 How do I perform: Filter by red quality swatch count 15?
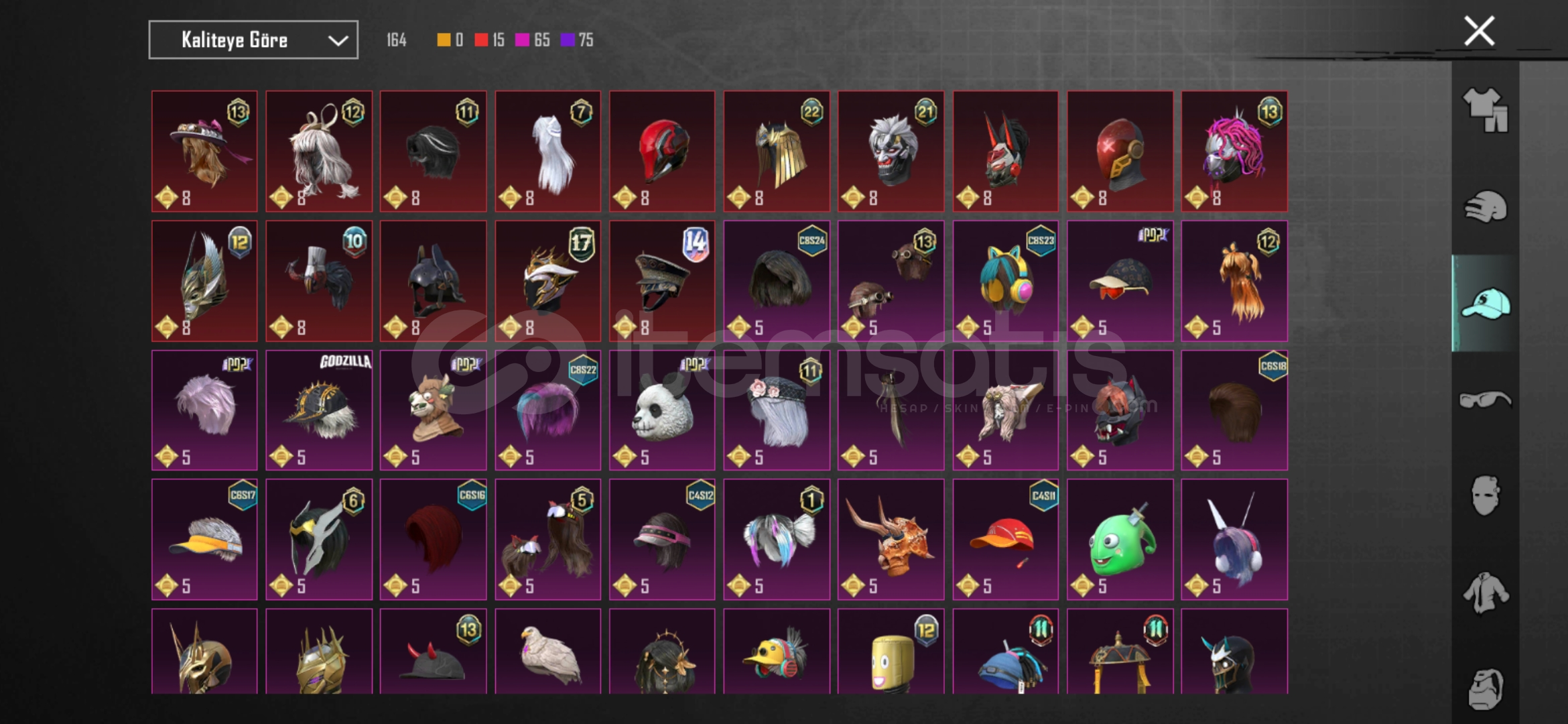[x=489, y=40]
